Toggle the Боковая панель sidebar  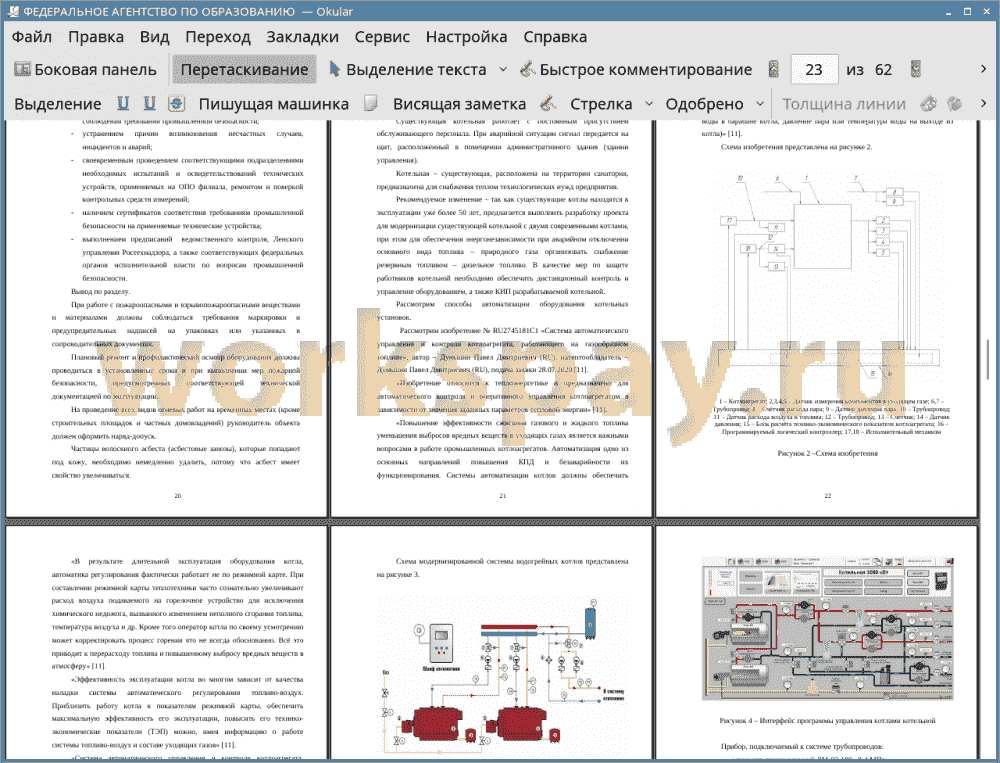tap(85, 70)
